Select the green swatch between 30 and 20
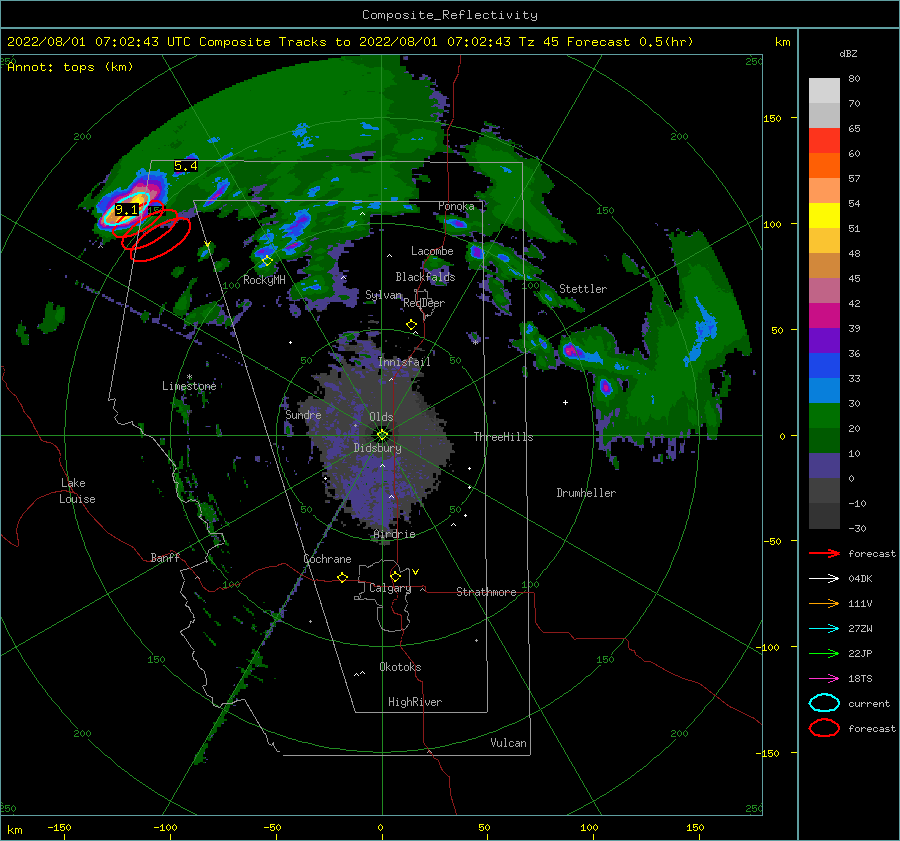This screenshot has height=841, width=900. tap(824, 416)
